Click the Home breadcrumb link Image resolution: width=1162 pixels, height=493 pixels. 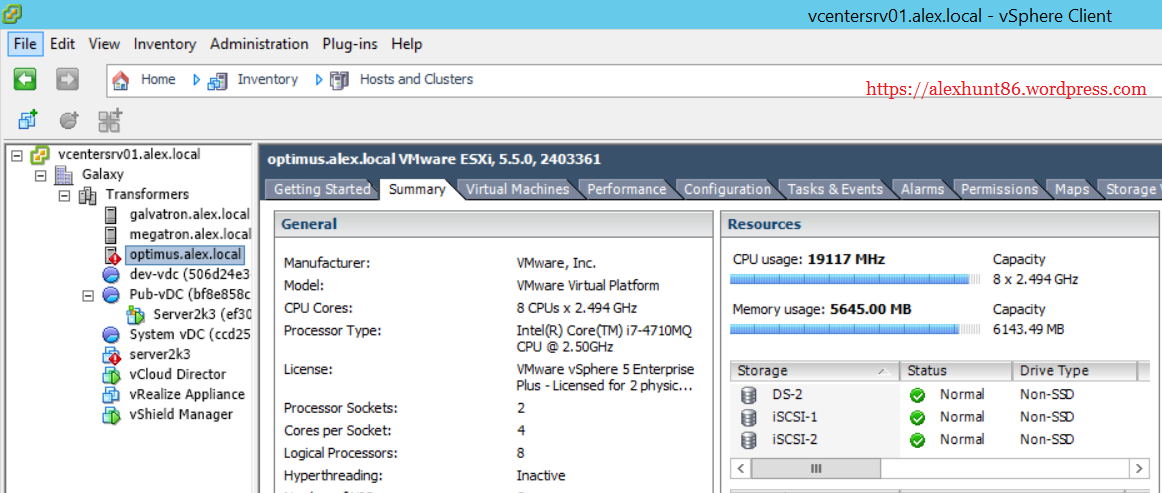pos(159,79)
